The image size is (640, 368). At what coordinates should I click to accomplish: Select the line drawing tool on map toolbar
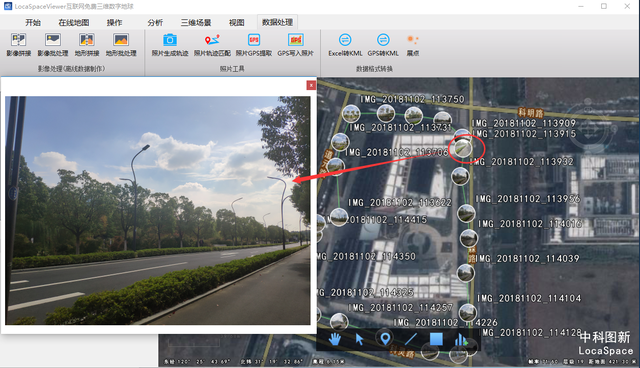pyautogui.click(x=410, y=339)
